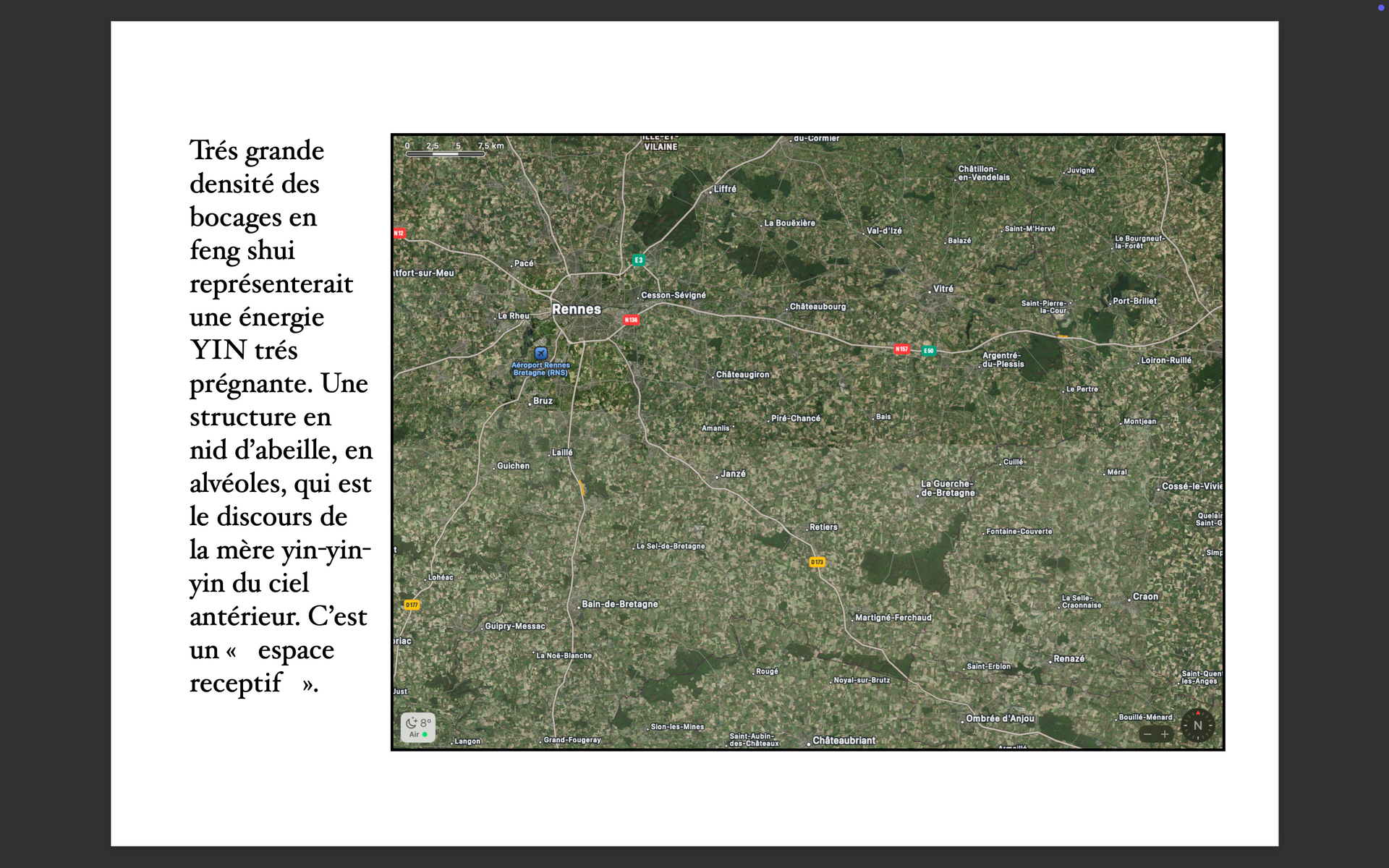The height and width of the screenshot is (868, 1389).
Task: Click the Martigné-Ferchaud label
Action: coord(893,618)
